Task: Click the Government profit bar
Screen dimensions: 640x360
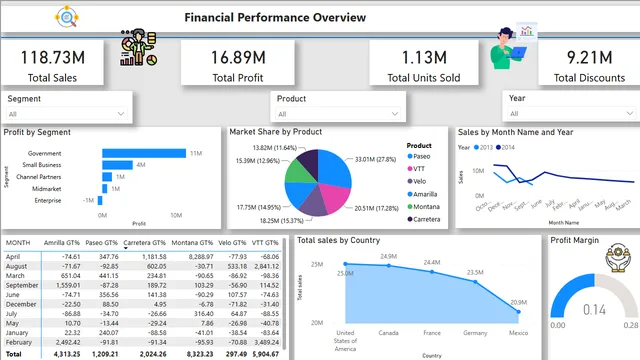Action: click(144, 153)
